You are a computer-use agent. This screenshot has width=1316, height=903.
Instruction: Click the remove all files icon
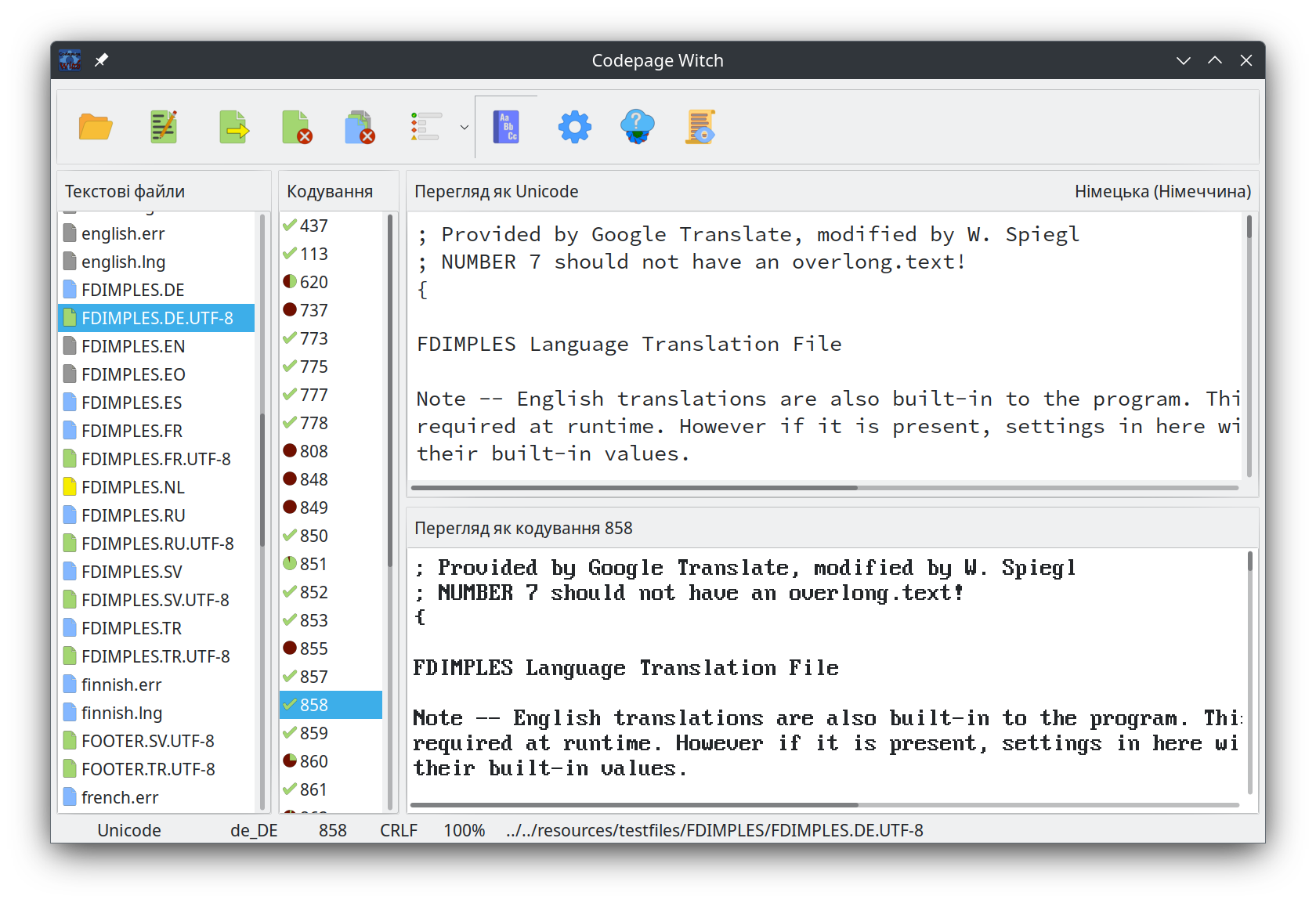click(x=360, y=127)
